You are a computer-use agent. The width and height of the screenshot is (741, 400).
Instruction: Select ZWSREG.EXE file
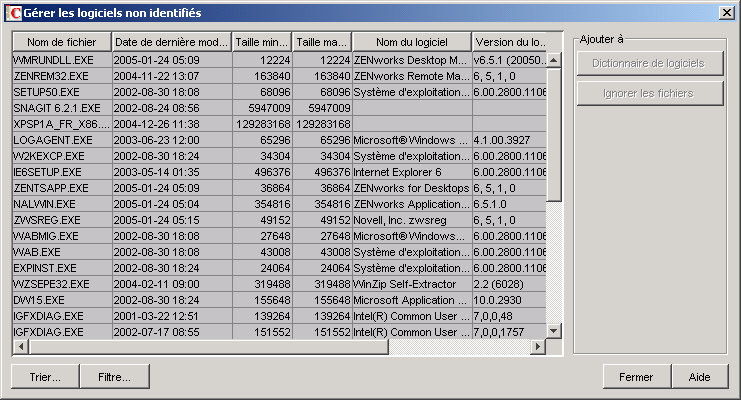[62, 220]
